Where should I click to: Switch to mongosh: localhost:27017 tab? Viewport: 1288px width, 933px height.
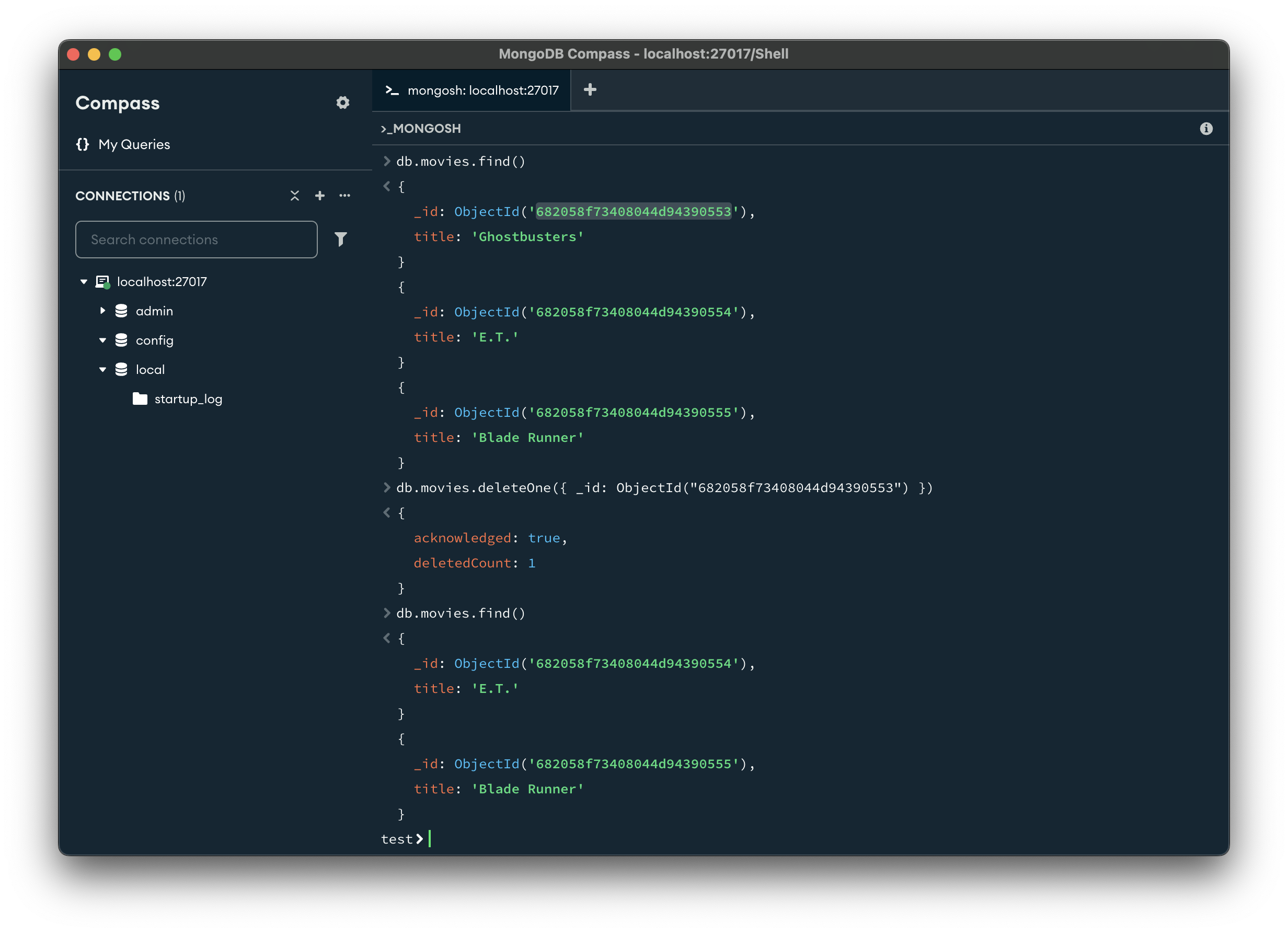click(x=471, y=90)
